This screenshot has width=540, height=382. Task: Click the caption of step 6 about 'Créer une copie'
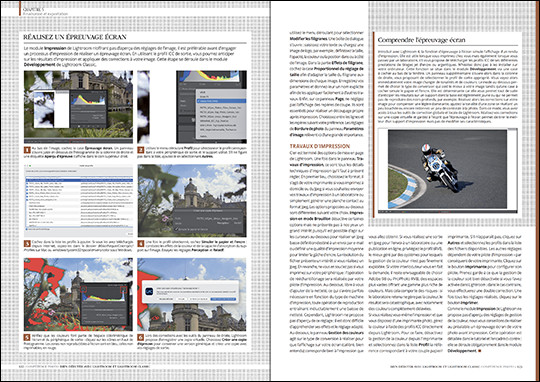click(192, 341)
